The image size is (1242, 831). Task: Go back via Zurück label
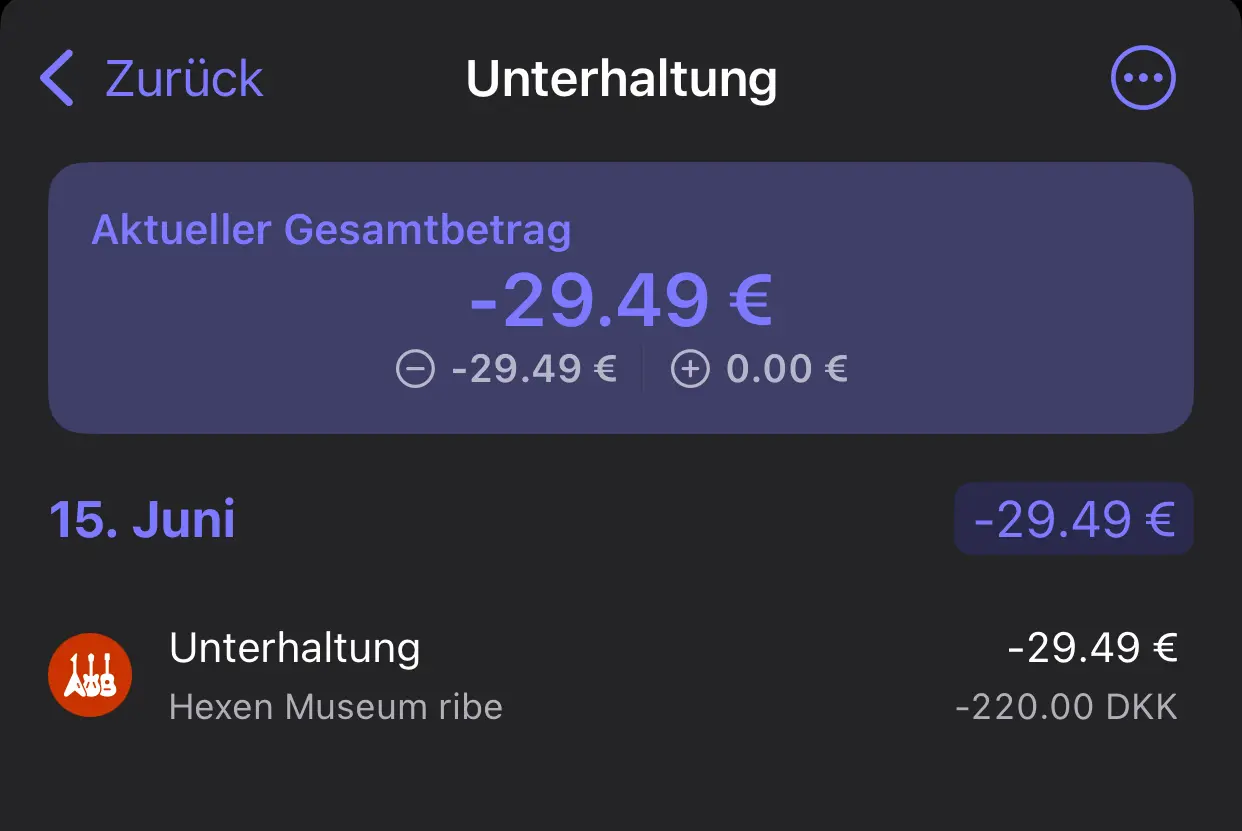point(184,79)
